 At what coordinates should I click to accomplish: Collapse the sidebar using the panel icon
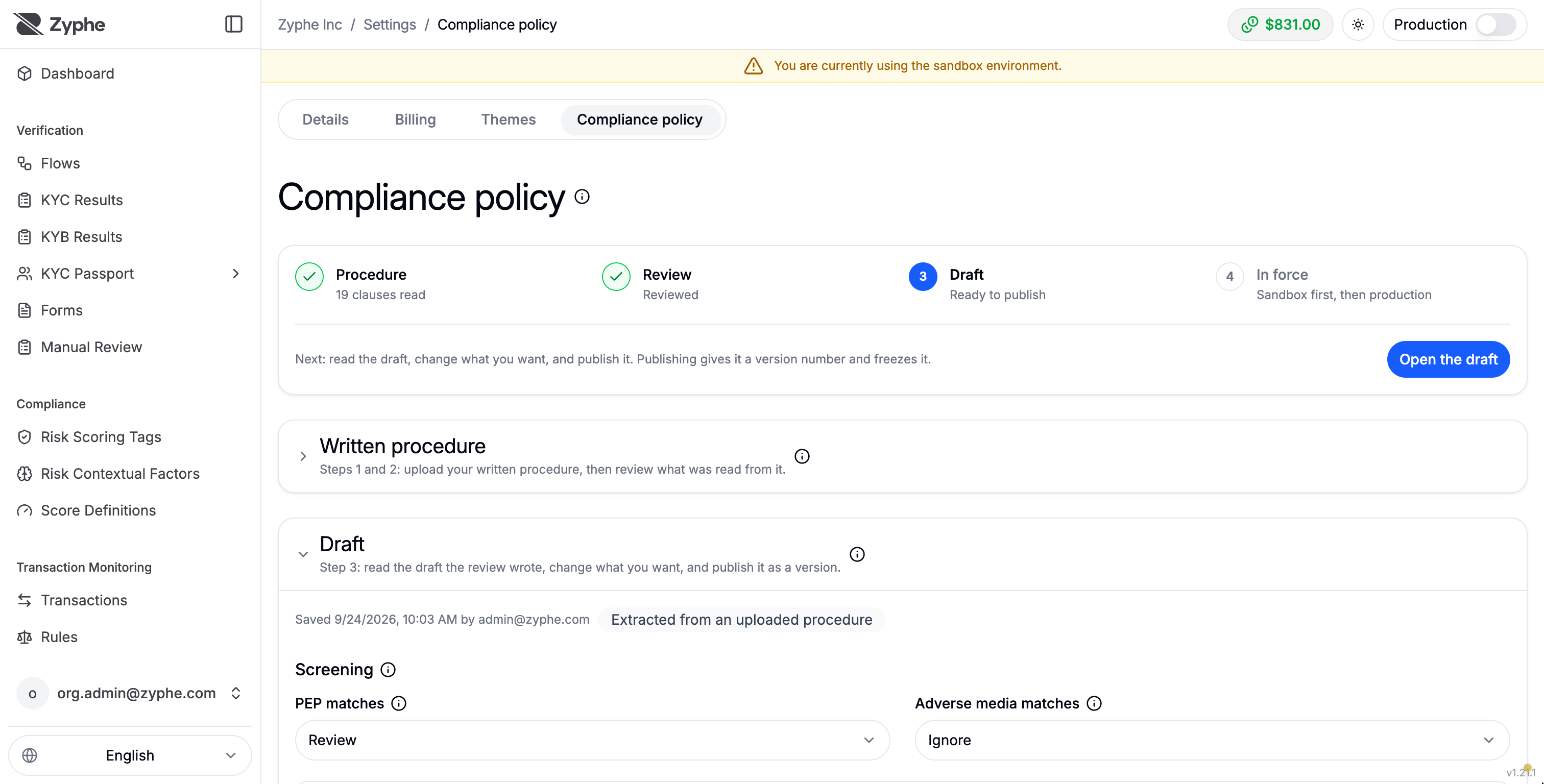click(x=234, y=24)
